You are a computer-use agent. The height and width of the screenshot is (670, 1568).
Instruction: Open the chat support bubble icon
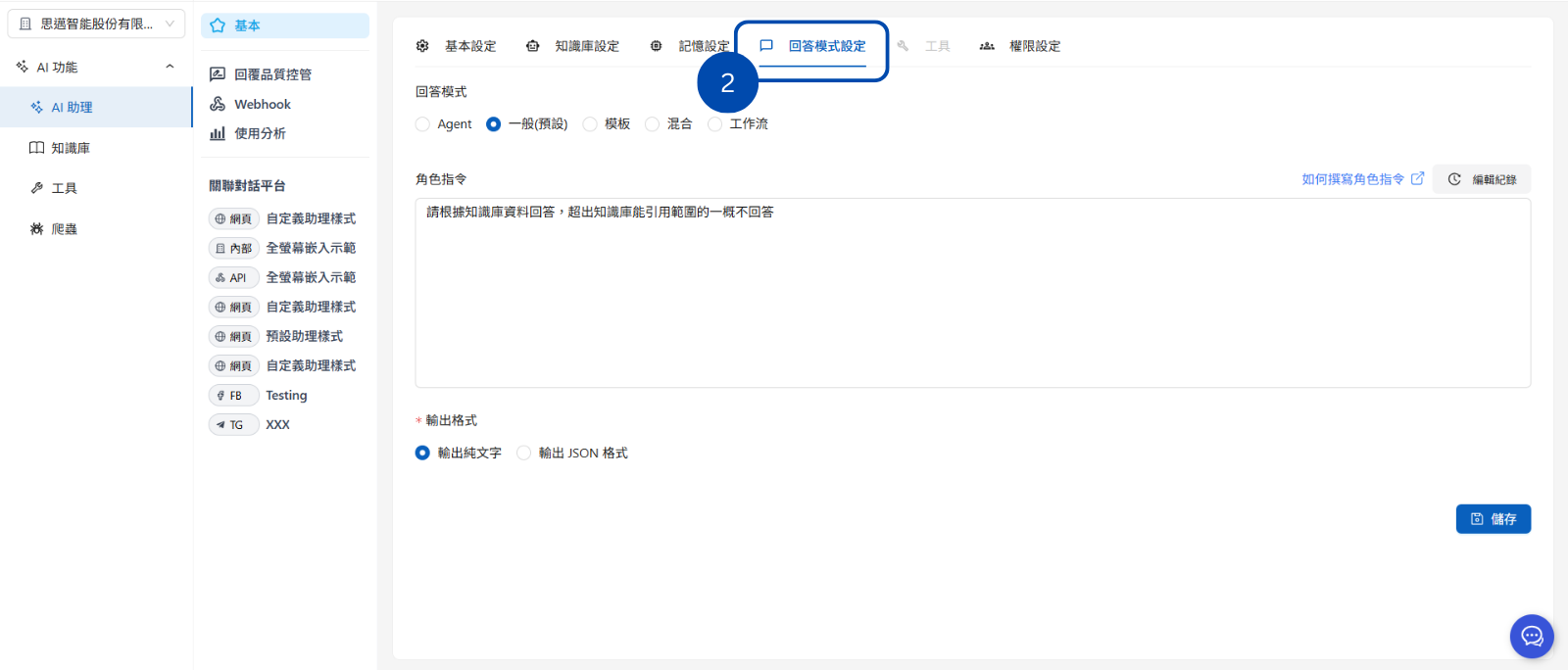1531,637
